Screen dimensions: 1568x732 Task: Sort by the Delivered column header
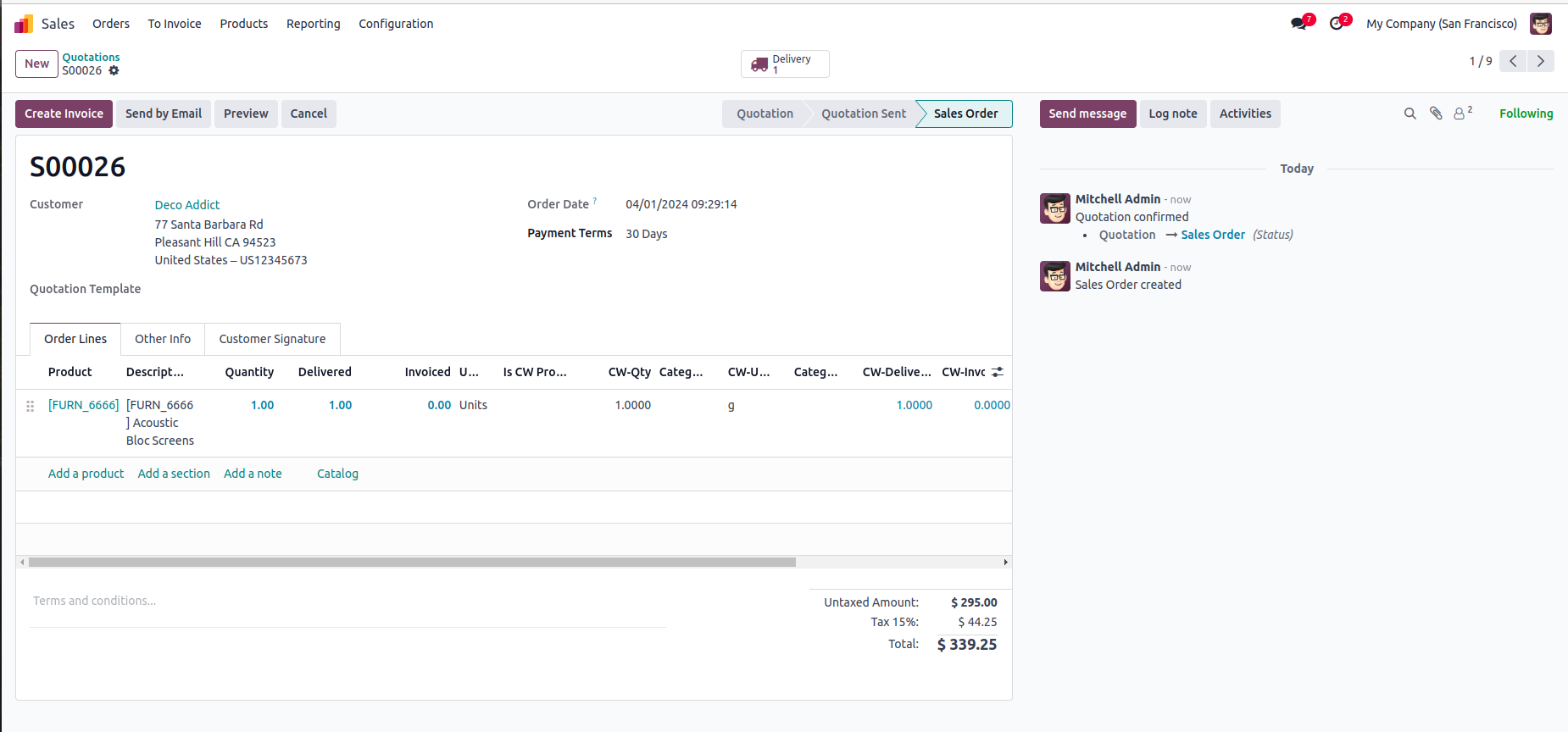pyautogui.click(x=325, y=372)
